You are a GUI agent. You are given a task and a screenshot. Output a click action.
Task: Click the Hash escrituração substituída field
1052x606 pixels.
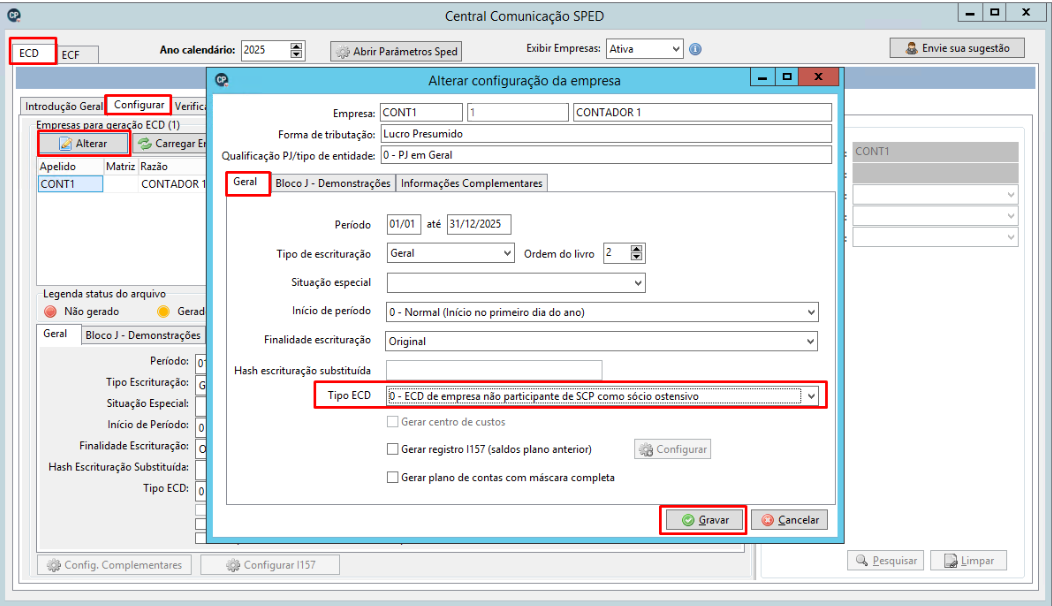coord(494,370)
